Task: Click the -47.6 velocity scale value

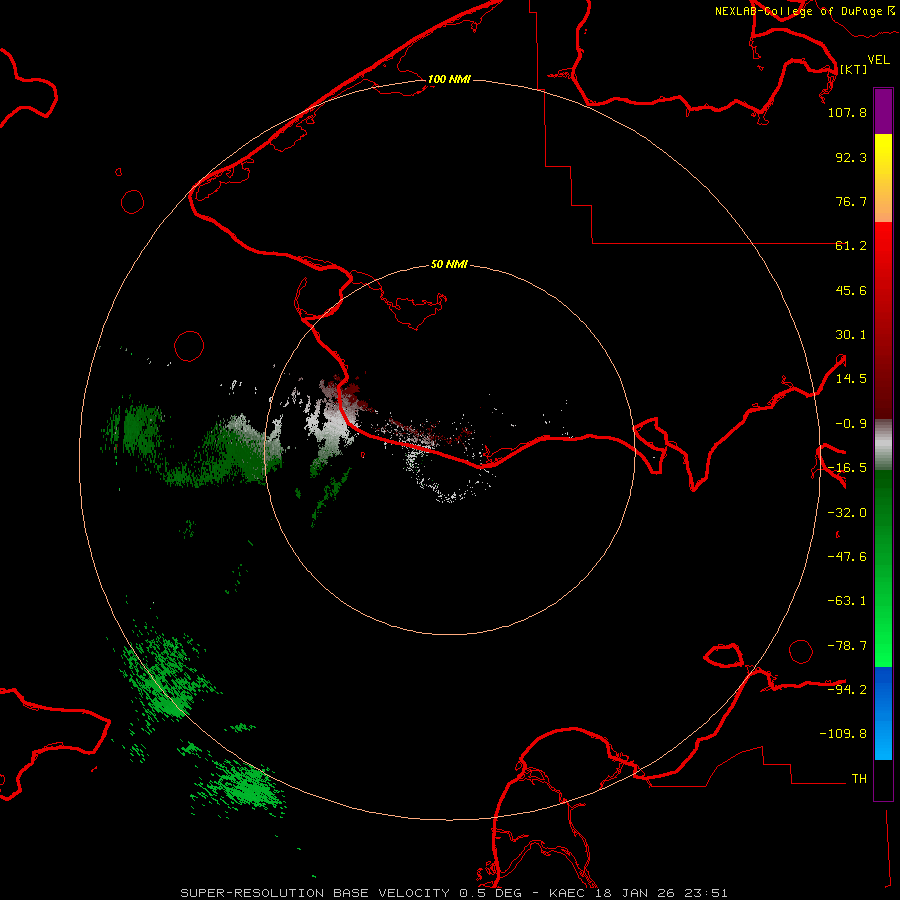Action: 847,557
